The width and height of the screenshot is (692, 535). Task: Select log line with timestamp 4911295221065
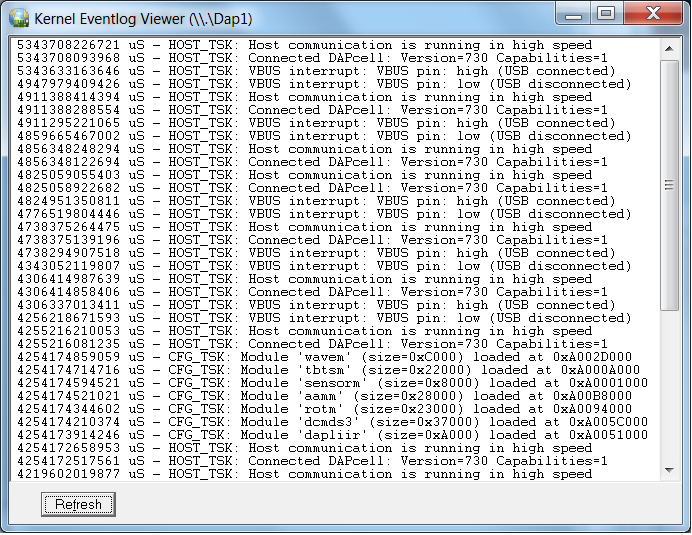click(316, 123)
